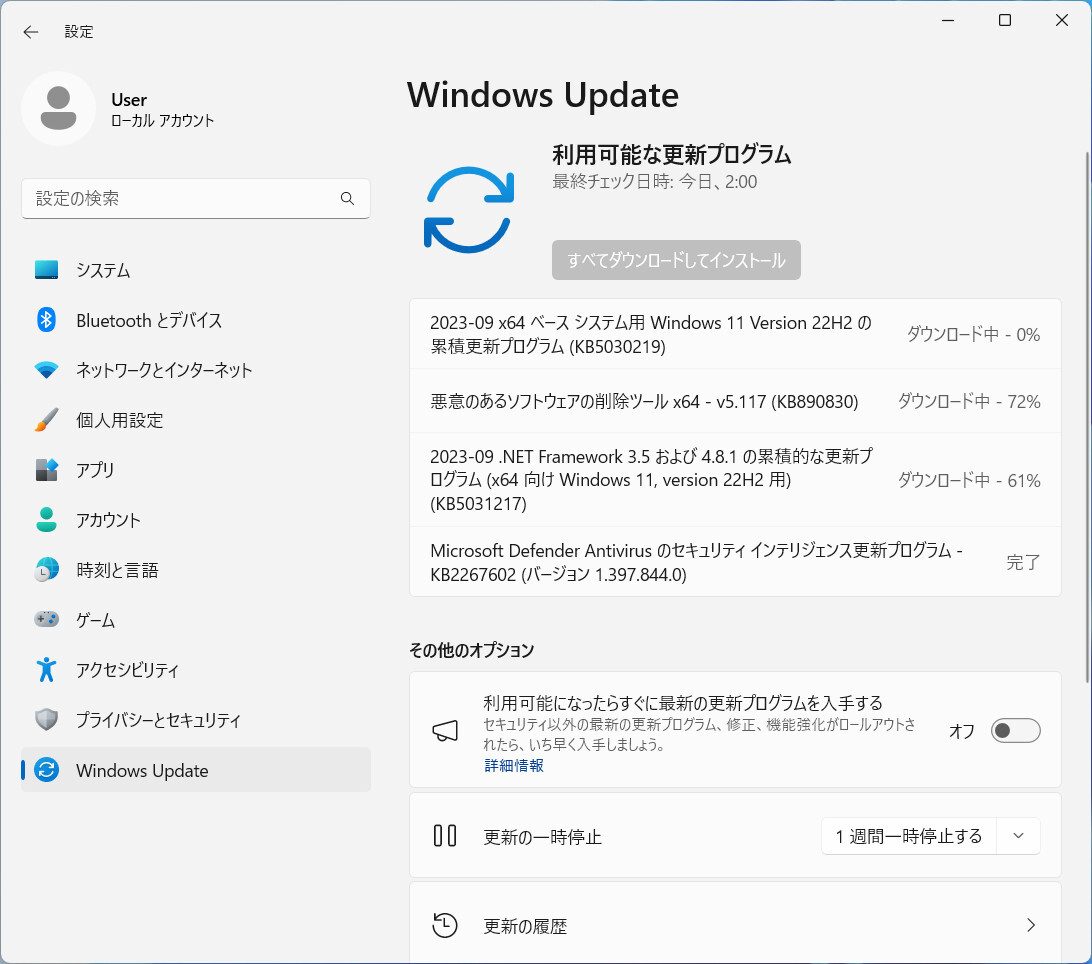Click the privacy shield icon
The image size is (1092, 964).
pyautogui.click(x=47, y=720)
